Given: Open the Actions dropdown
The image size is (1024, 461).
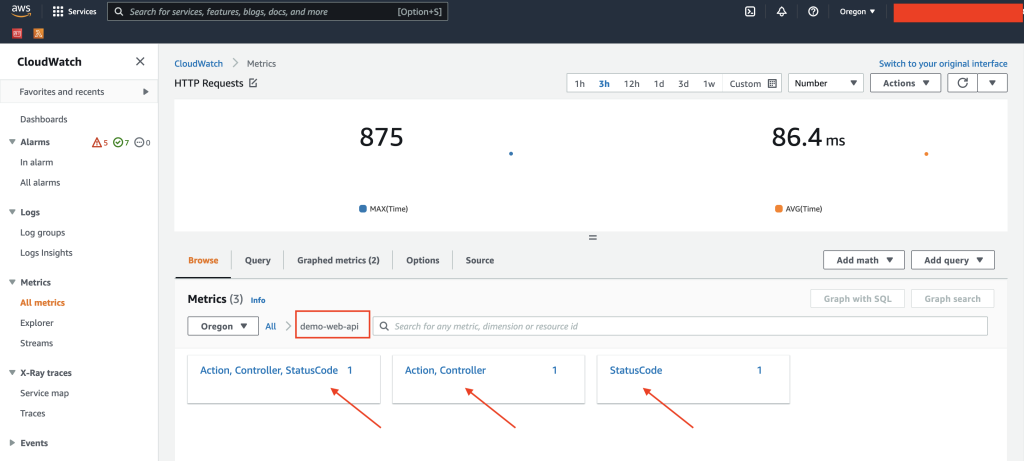Looking at the screenshot, I should (x=905, y=83).
